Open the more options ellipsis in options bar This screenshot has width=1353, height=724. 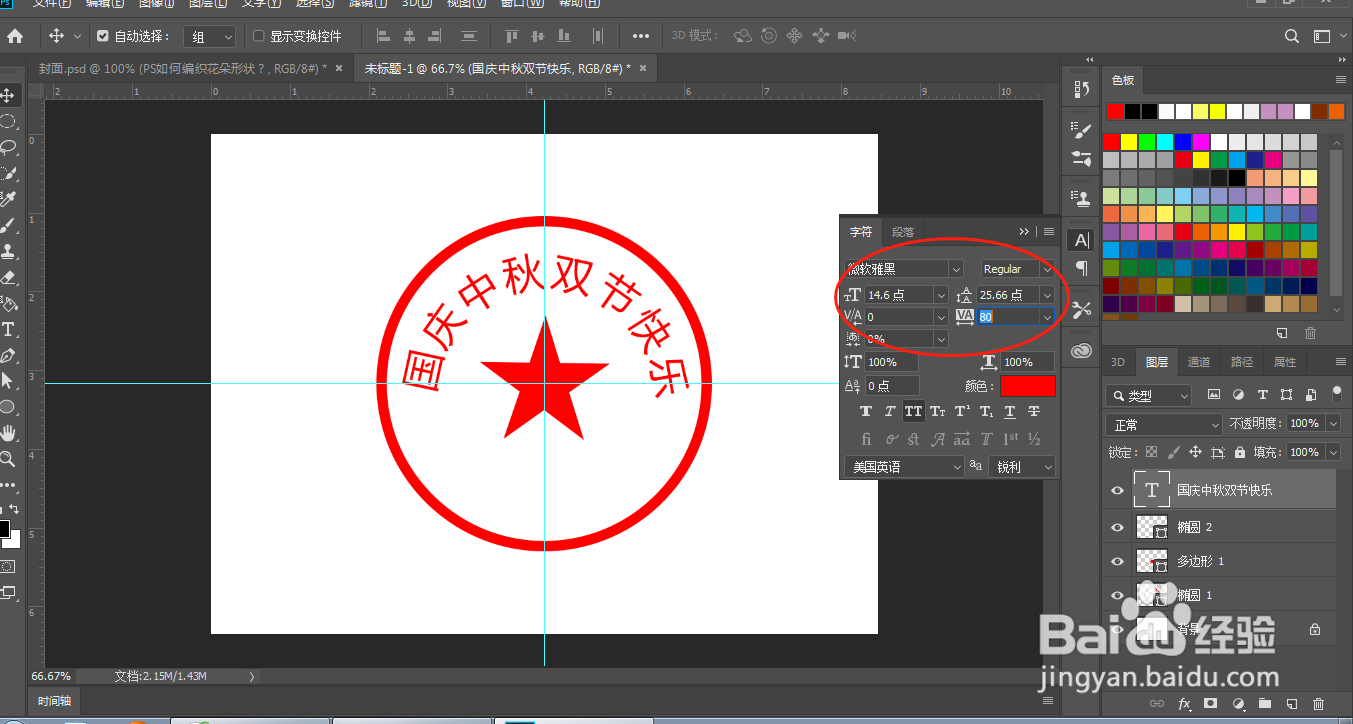pos(641,36)
